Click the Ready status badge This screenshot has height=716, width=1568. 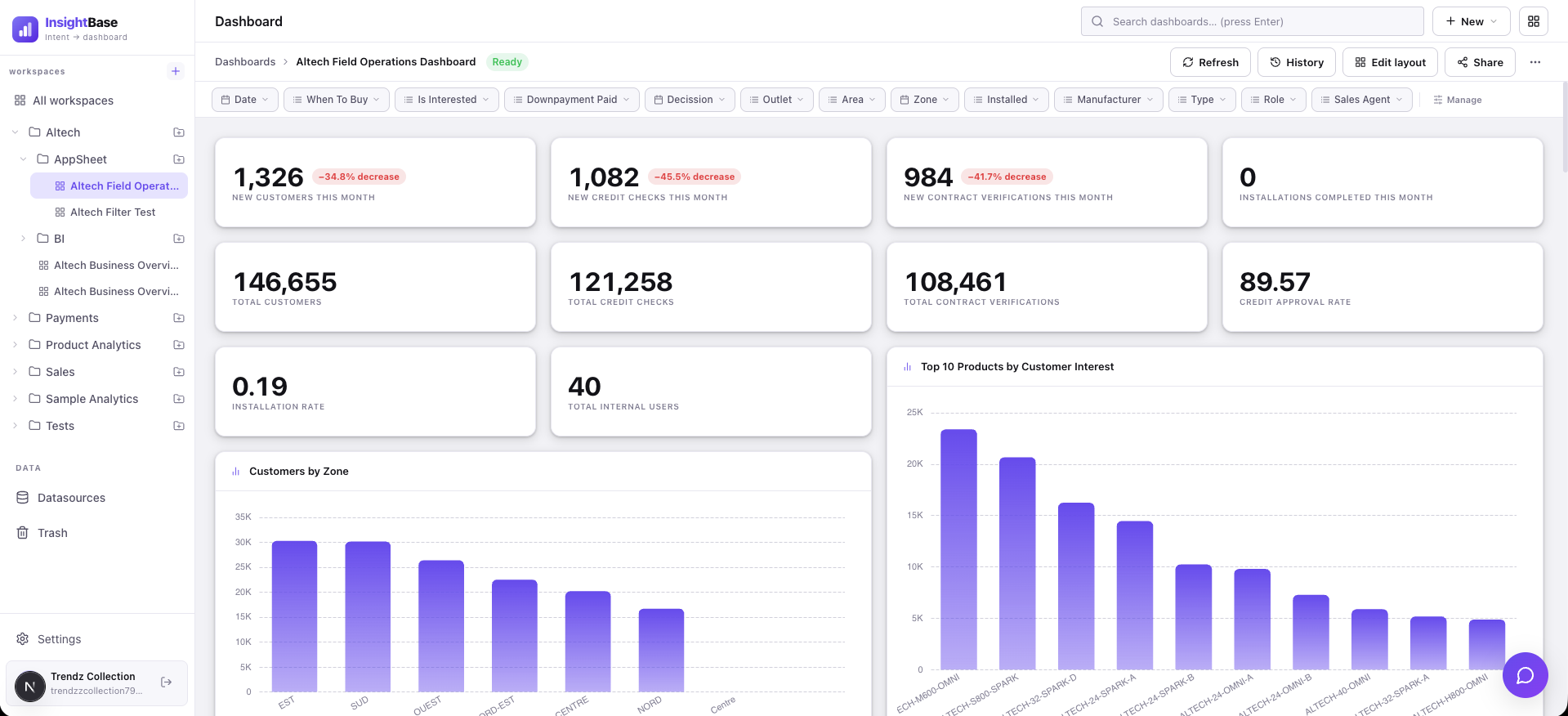pos(507,62)
